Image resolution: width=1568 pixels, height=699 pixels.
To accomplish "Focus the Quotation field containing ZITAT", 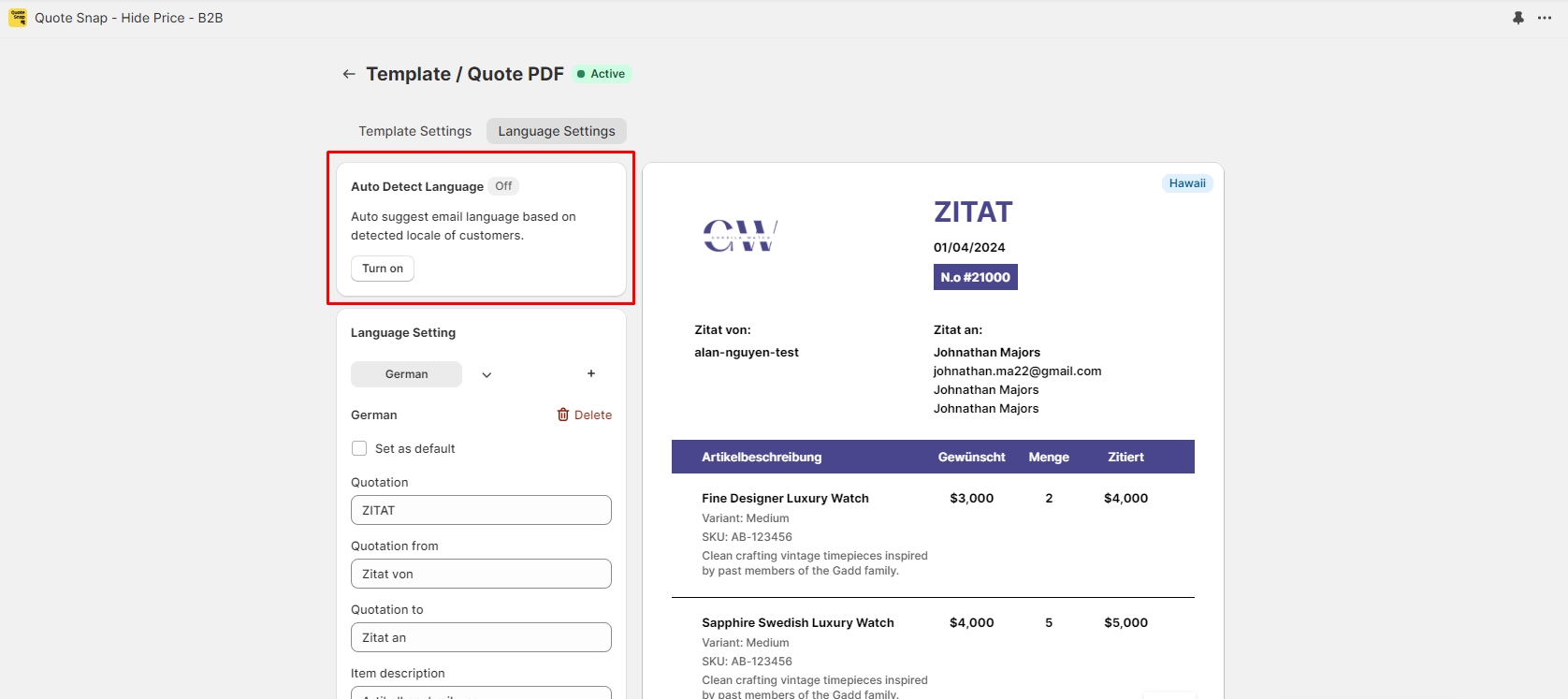I will coord(481,510).
